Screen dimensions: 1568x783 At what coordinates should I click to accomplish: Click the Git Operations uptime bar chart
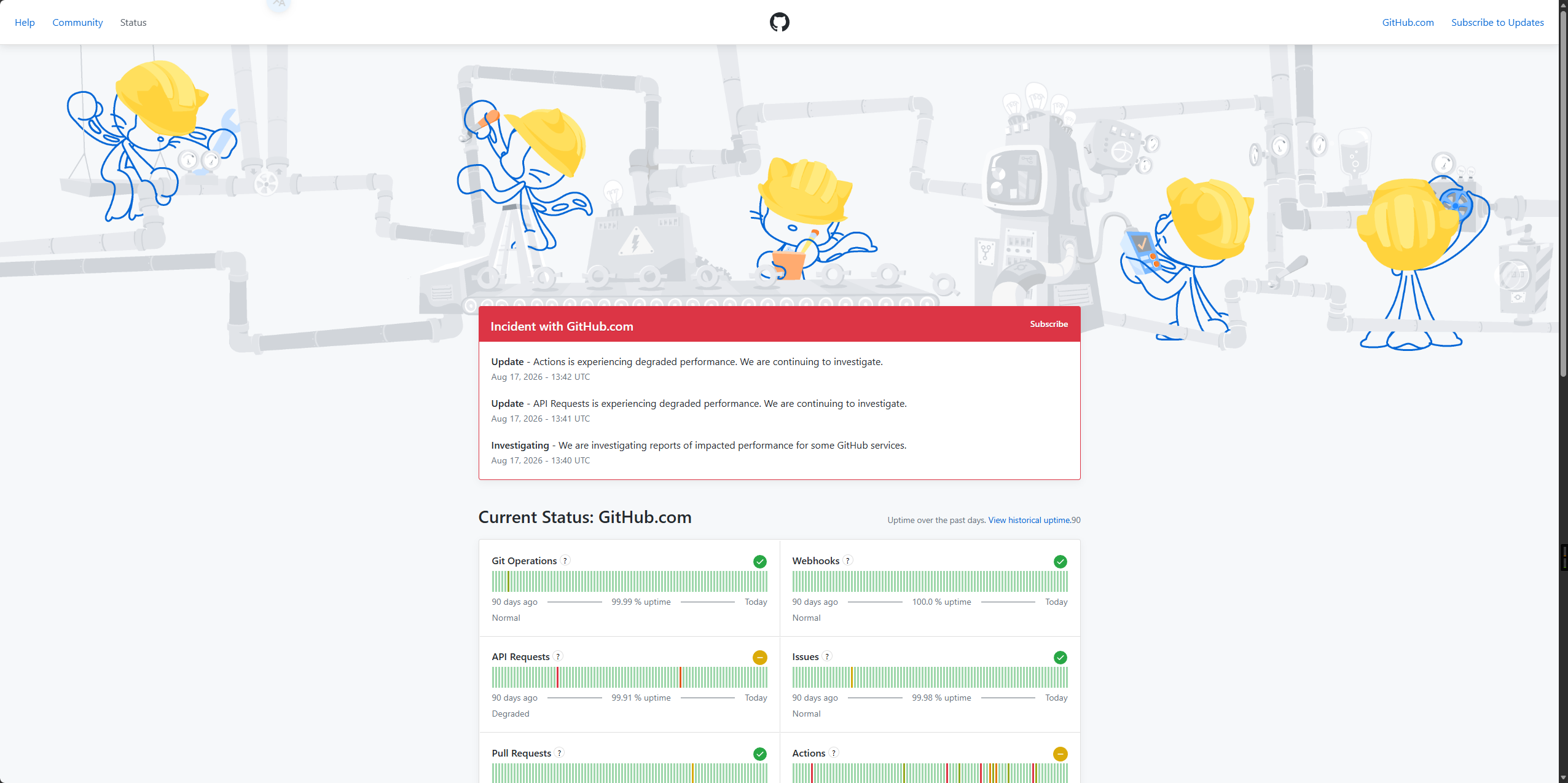[x=629, y=581]
